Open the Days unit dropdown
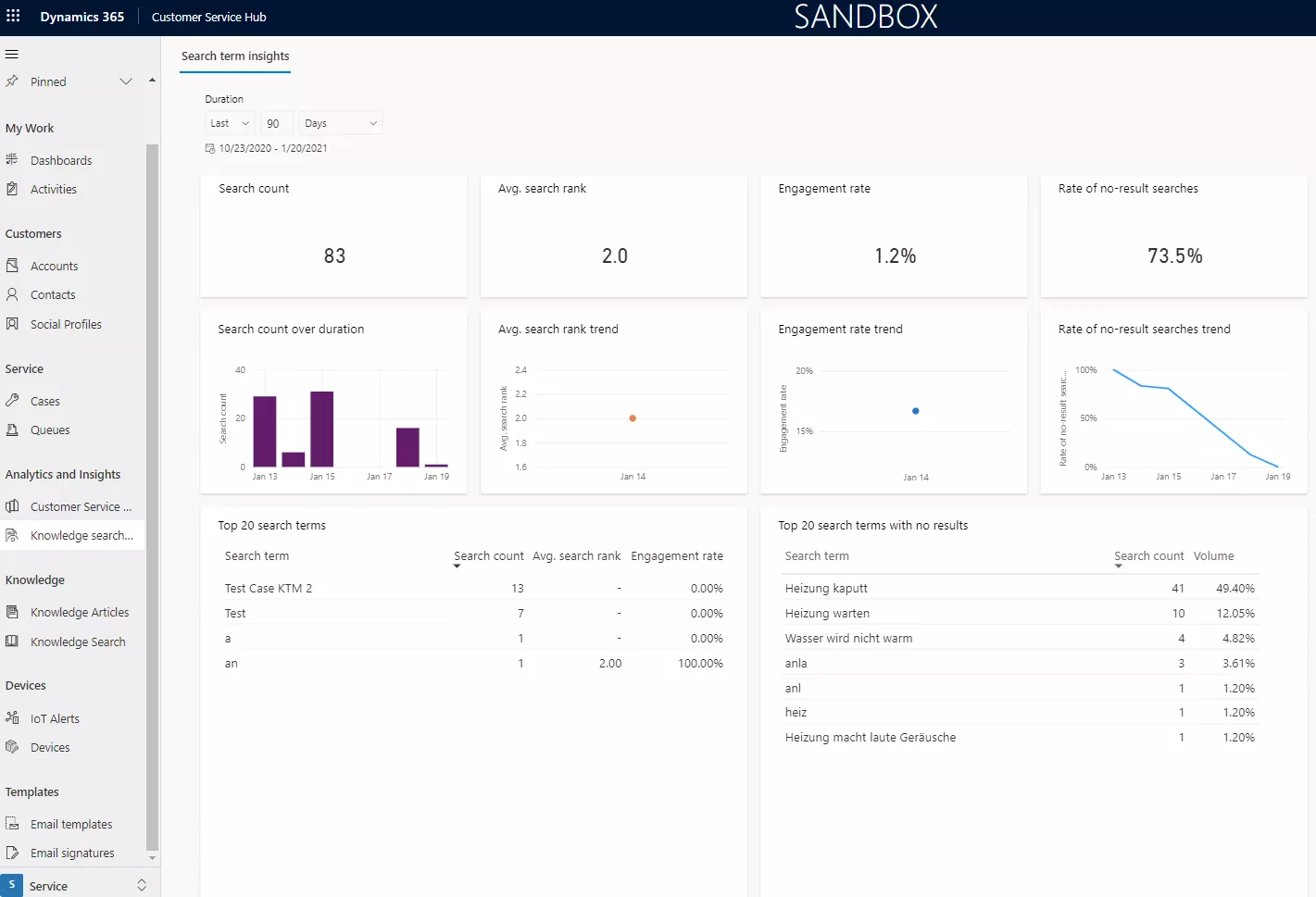Viewport: 1316px width, 897px height. pyautogui.click(x=340, y=123)
